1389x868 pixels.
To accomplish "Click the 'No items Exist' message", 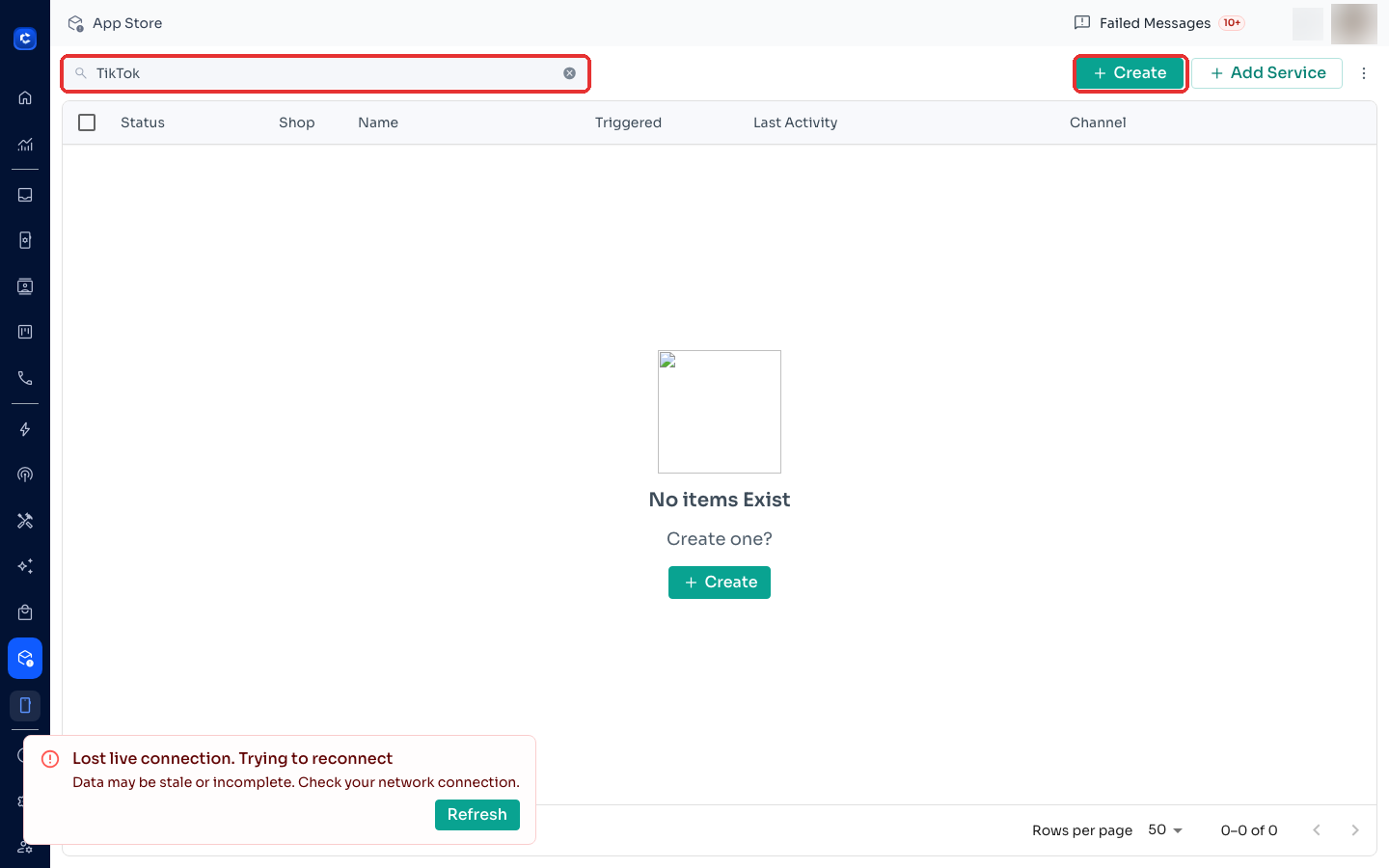I will point(720,500).
